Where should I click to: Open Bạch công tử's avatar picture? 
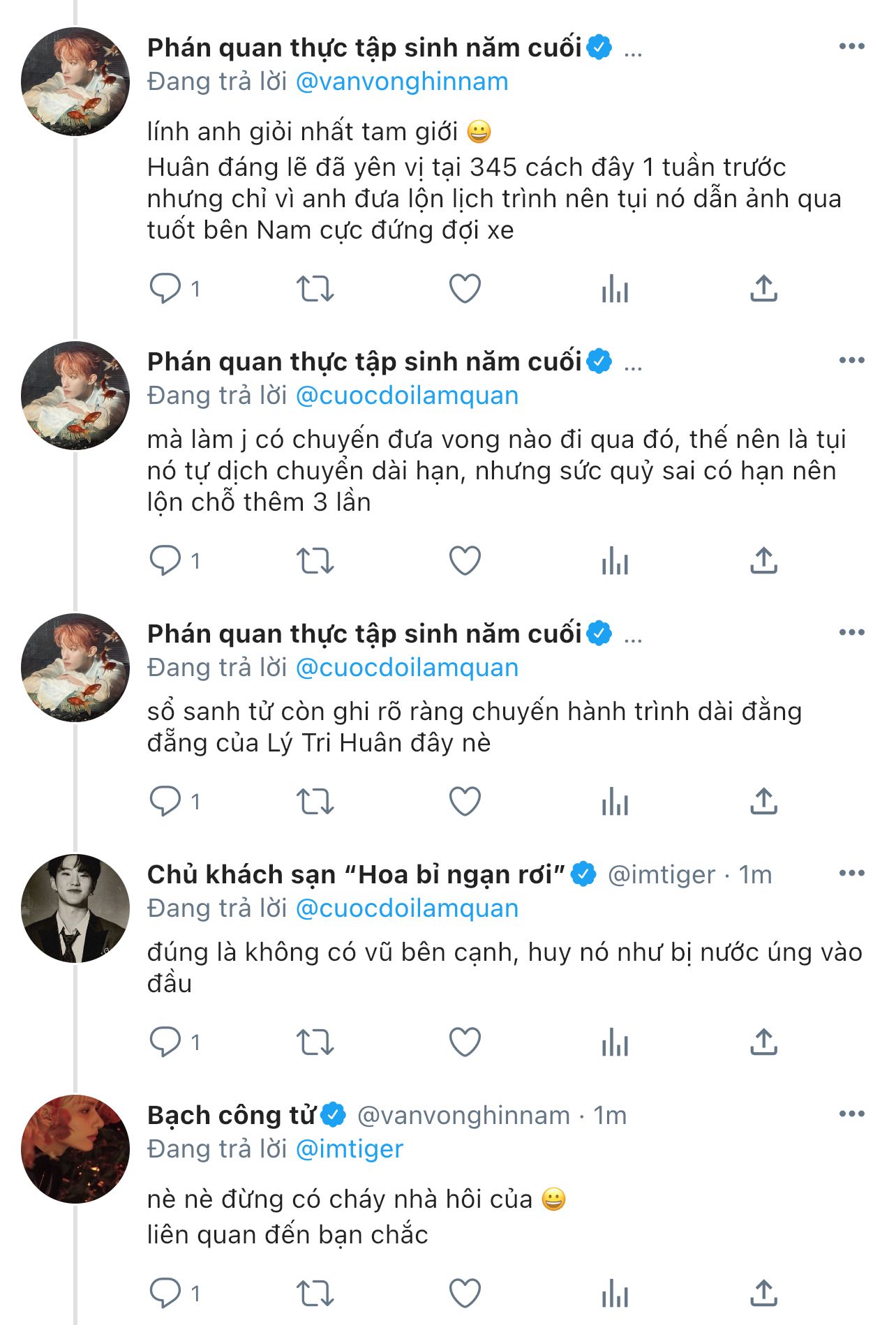point(75,1149)
